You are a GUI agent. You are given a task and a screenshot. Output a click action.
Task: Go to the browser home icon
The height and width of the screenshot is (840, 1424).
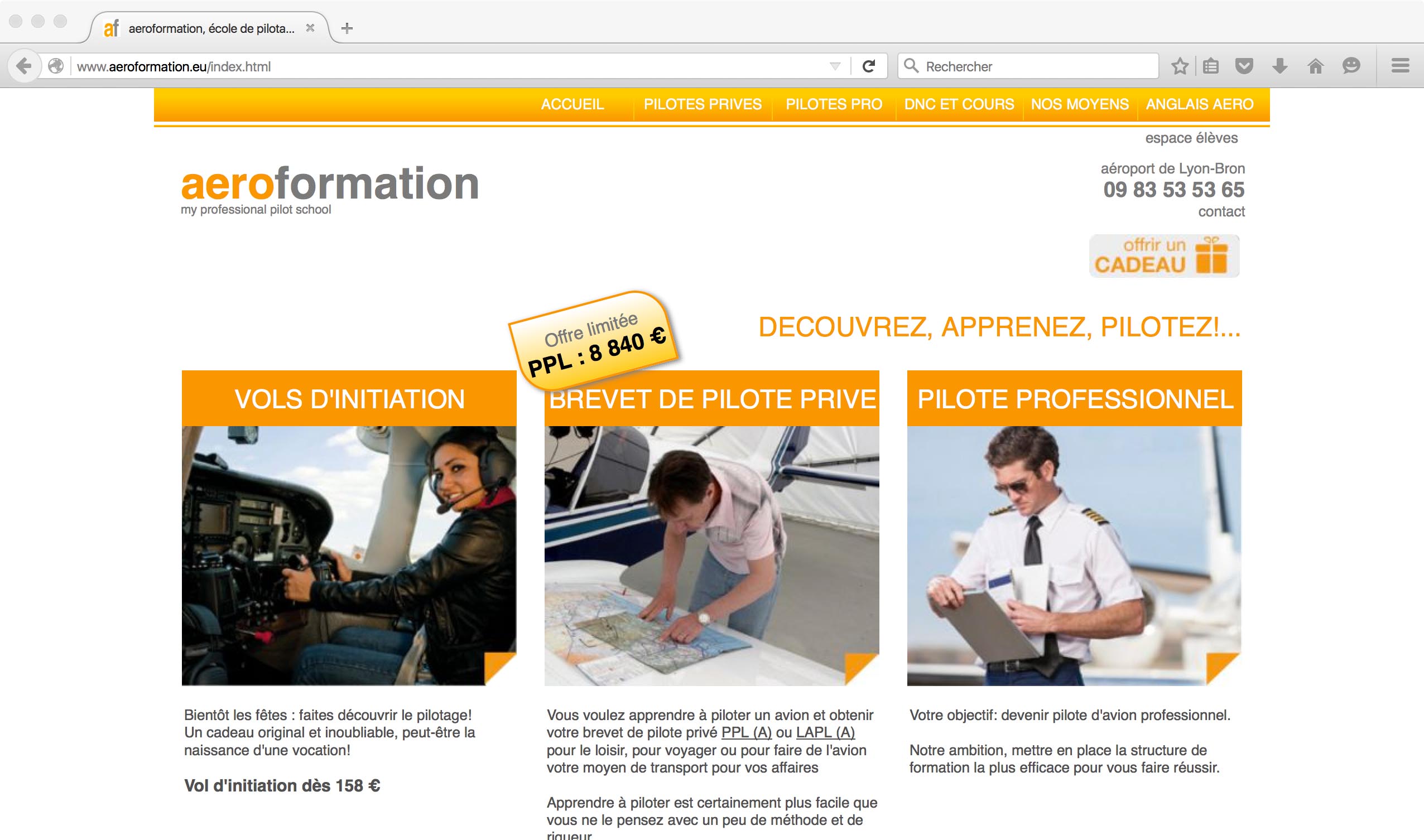pyautogui.click(x=1315, y=66)
